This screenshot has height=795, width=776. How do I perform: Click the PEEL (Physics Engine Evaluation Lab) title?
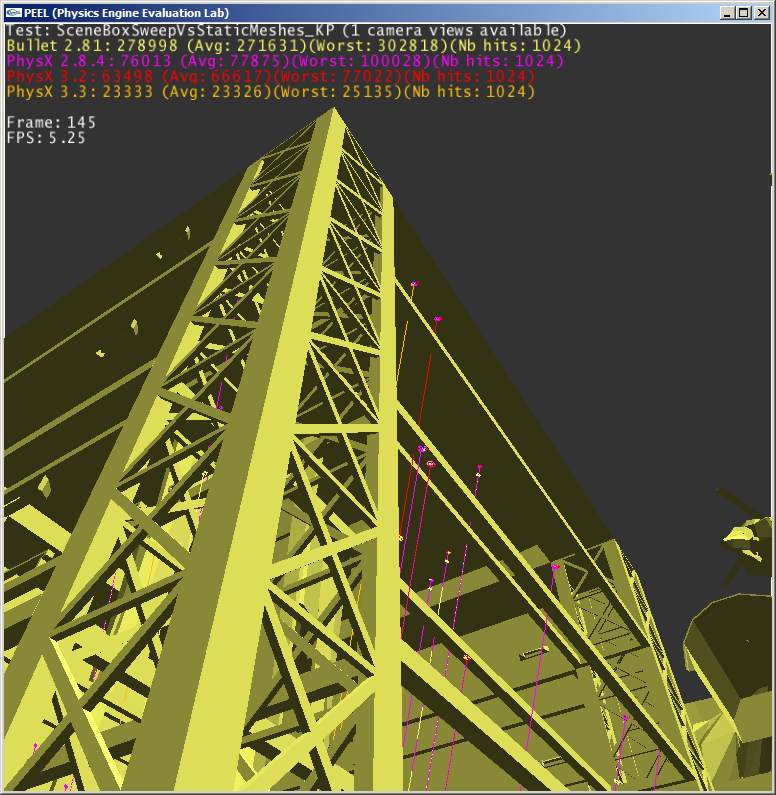[127, 13]
